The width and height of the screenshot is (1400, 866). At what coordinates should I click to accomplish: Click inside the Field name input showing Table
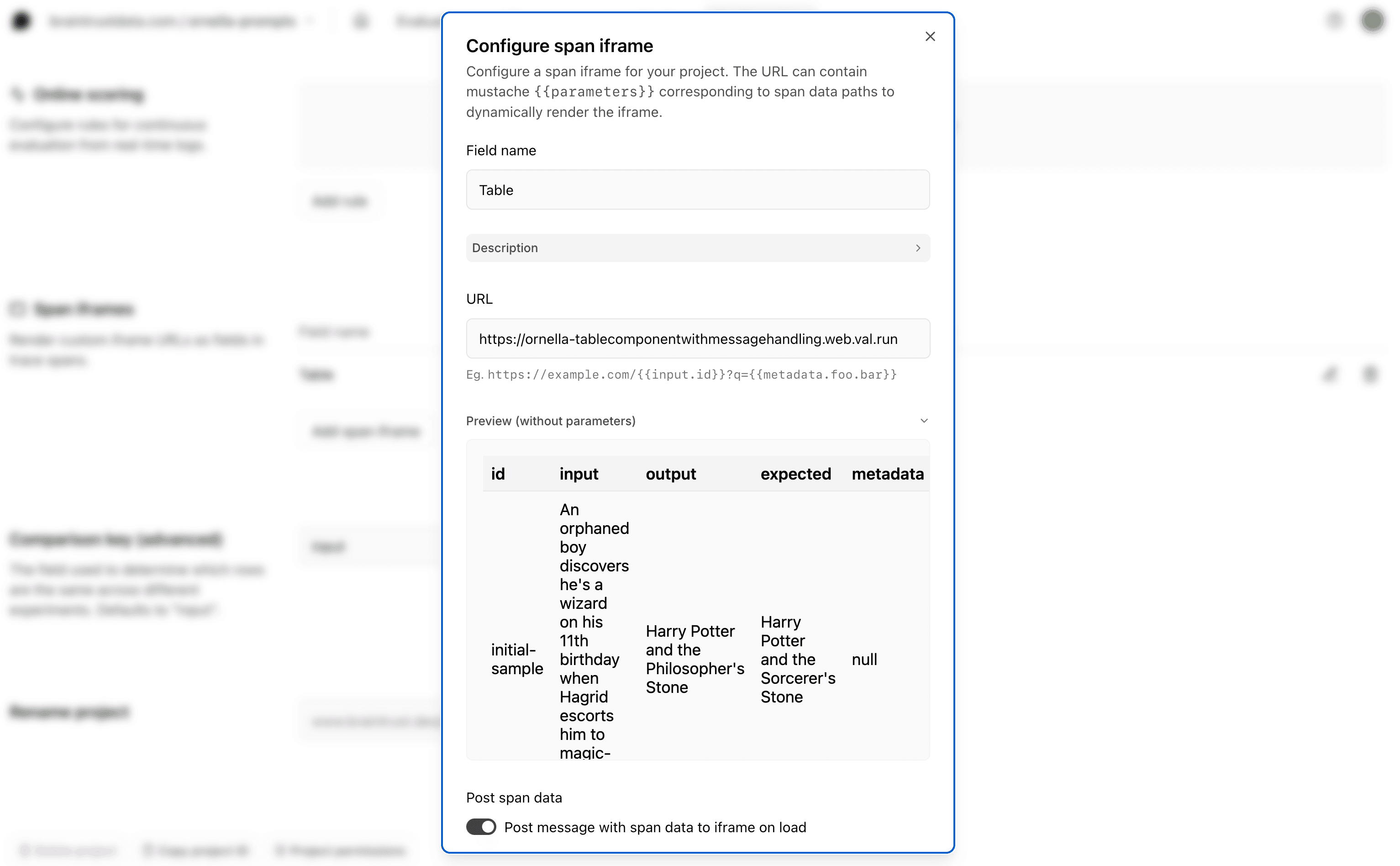[x=697, y=190]
